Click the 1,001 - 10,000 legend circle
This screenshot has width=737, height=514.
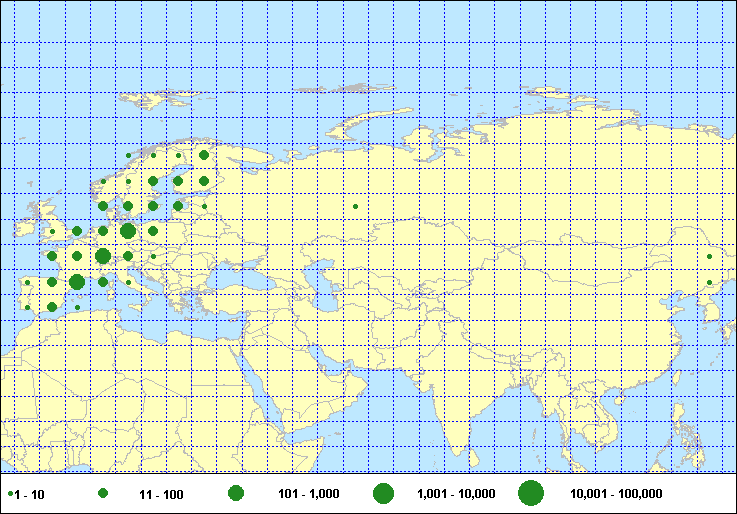pos(383,493)
